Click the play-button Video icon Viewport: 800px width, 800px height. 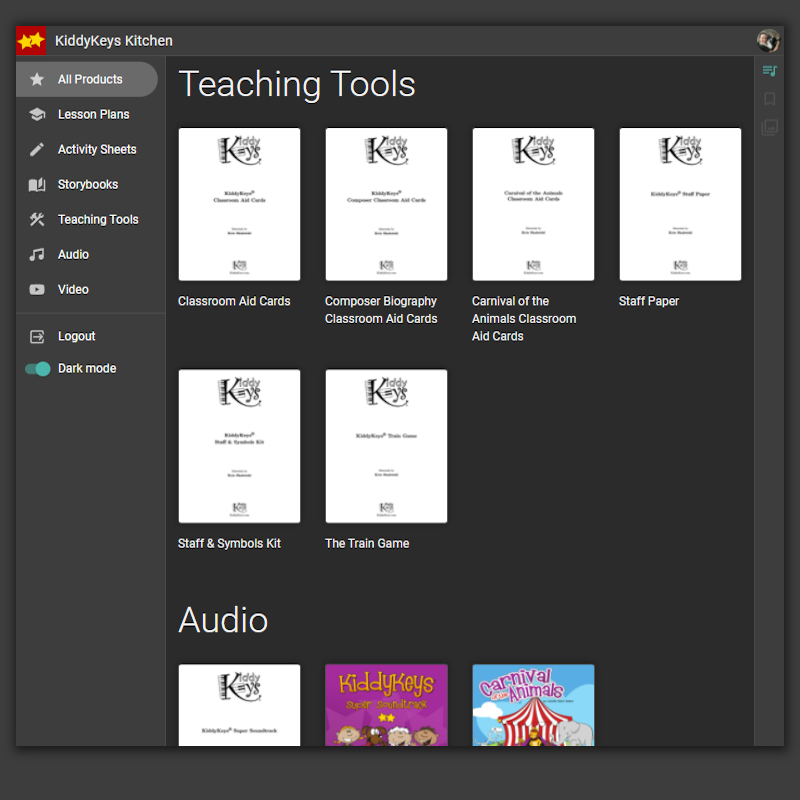click(x=37, y=289)
